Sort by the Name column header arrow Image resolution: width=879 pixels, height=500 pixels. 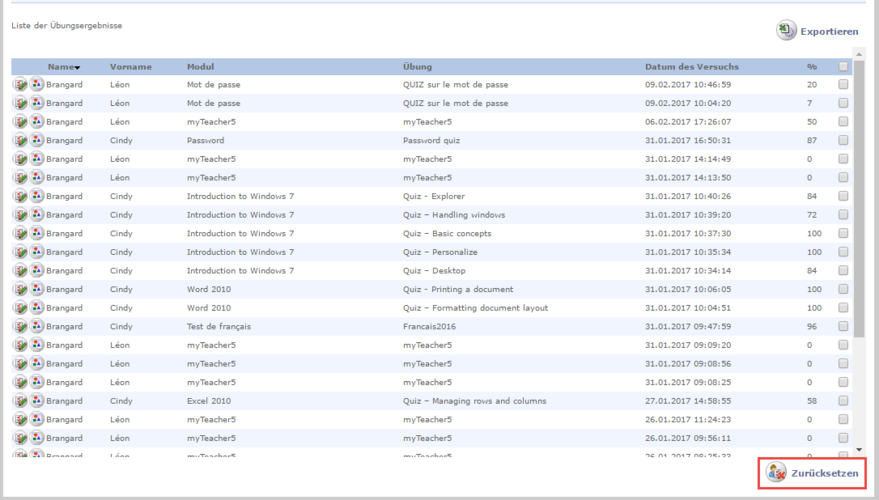[77, 67]
